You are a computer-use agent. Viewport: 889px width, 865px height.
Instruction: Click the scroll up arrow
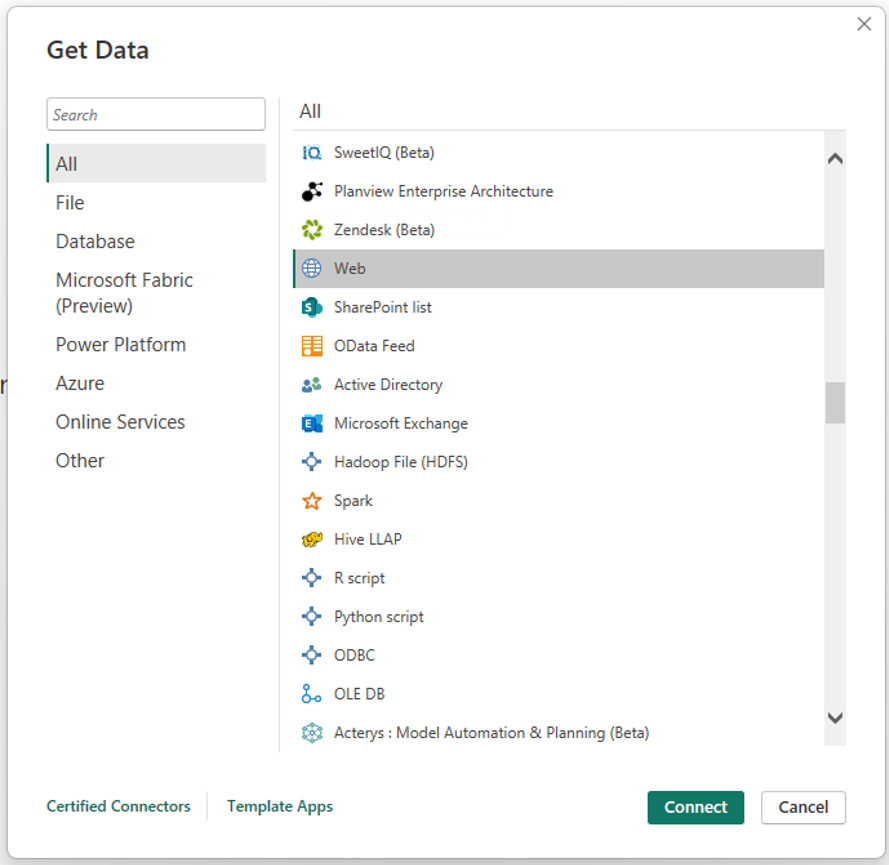835,159
